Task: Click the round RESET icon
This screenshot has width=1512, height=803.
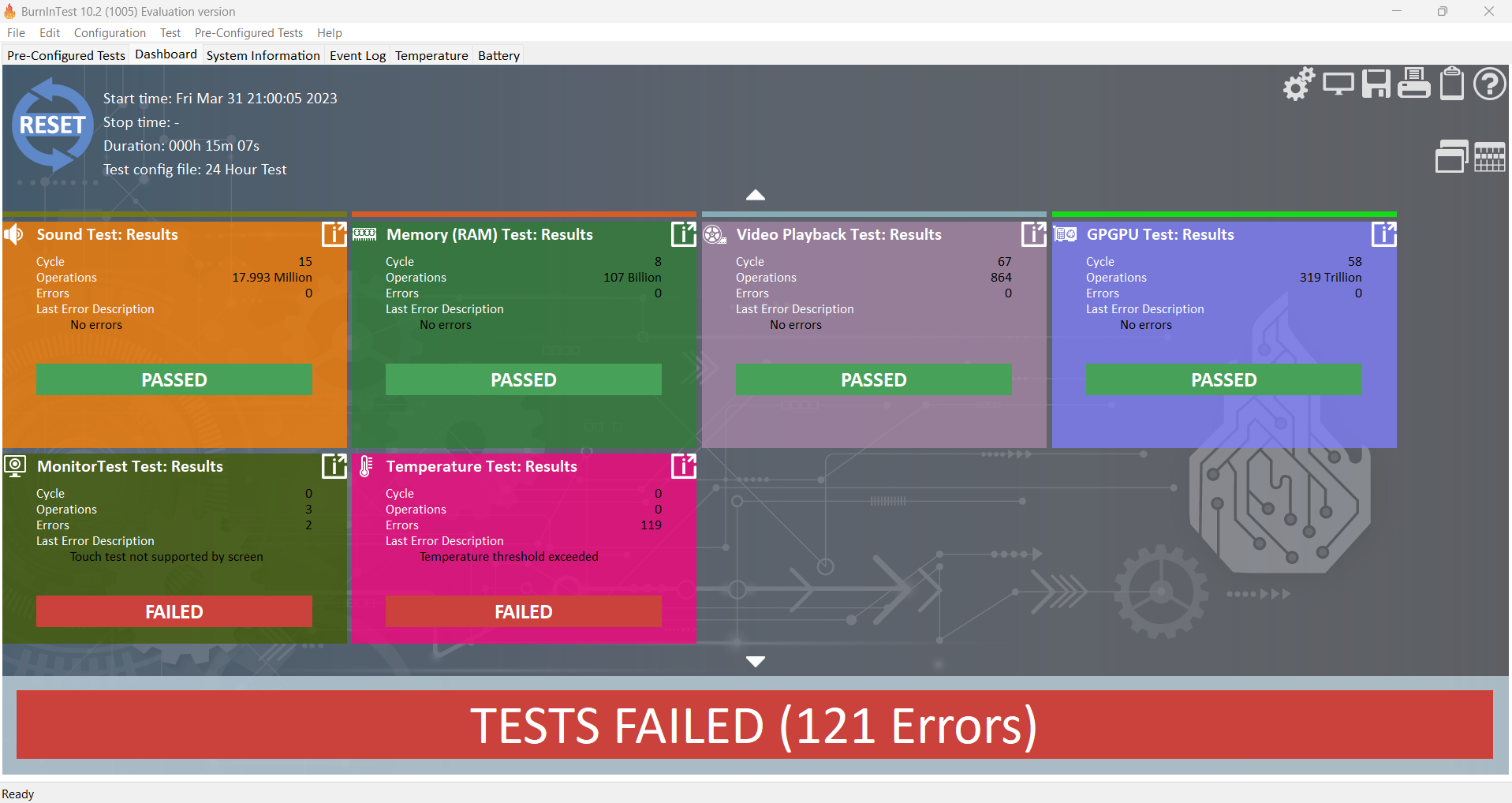Action: pos(53,125)
